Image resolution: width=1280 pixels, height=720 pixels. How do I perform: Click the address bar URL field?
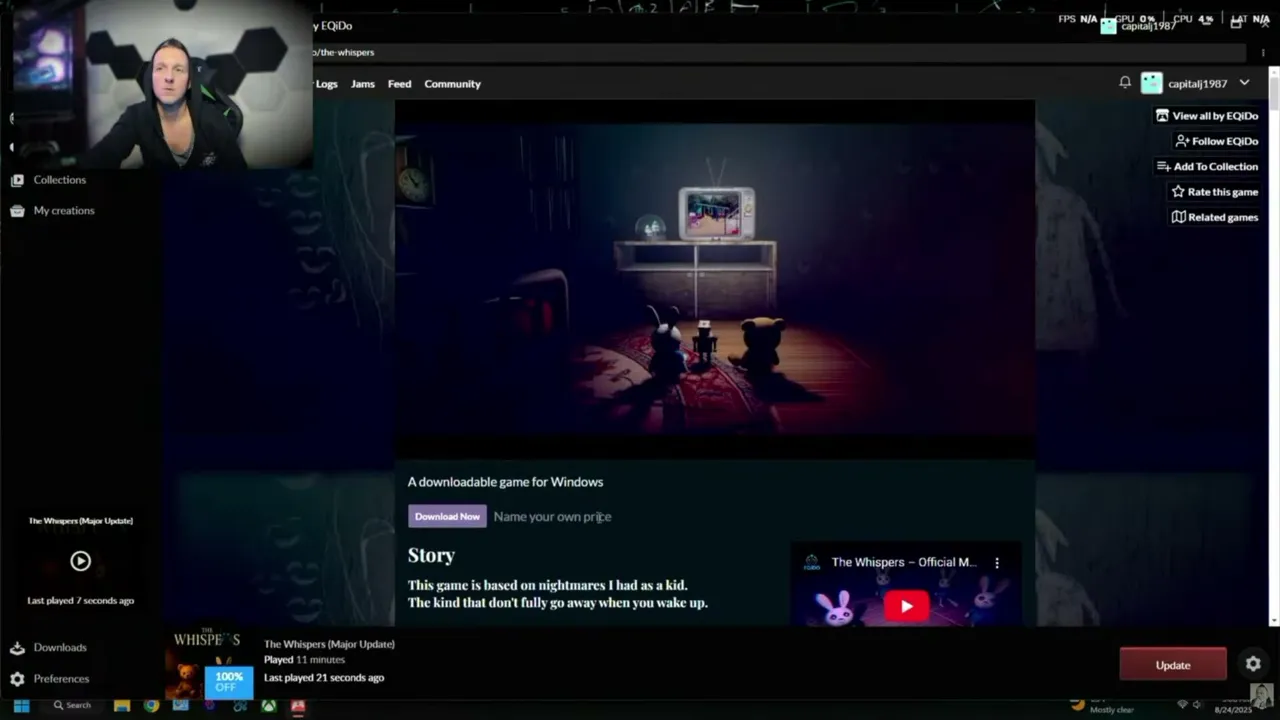[780, 52]
